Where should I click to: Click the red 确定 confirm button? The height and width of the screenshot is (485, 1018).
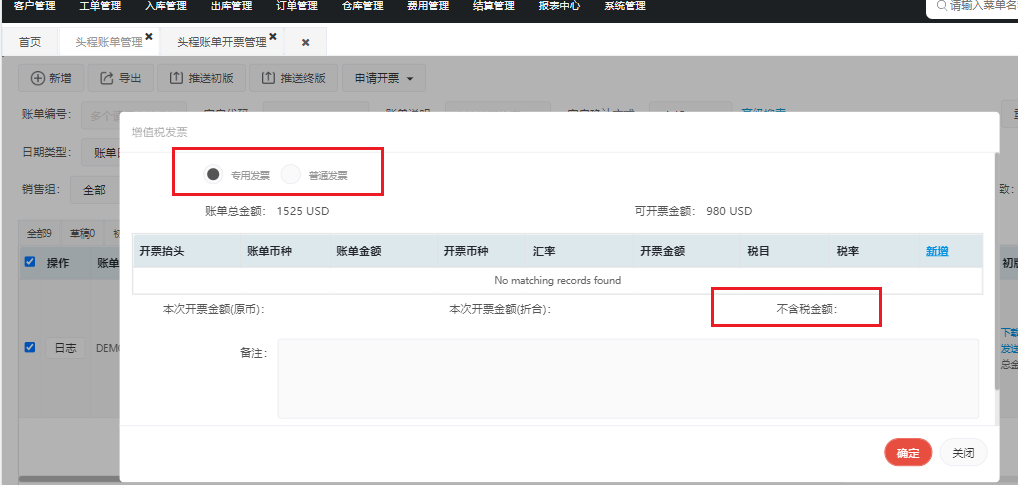908,453
